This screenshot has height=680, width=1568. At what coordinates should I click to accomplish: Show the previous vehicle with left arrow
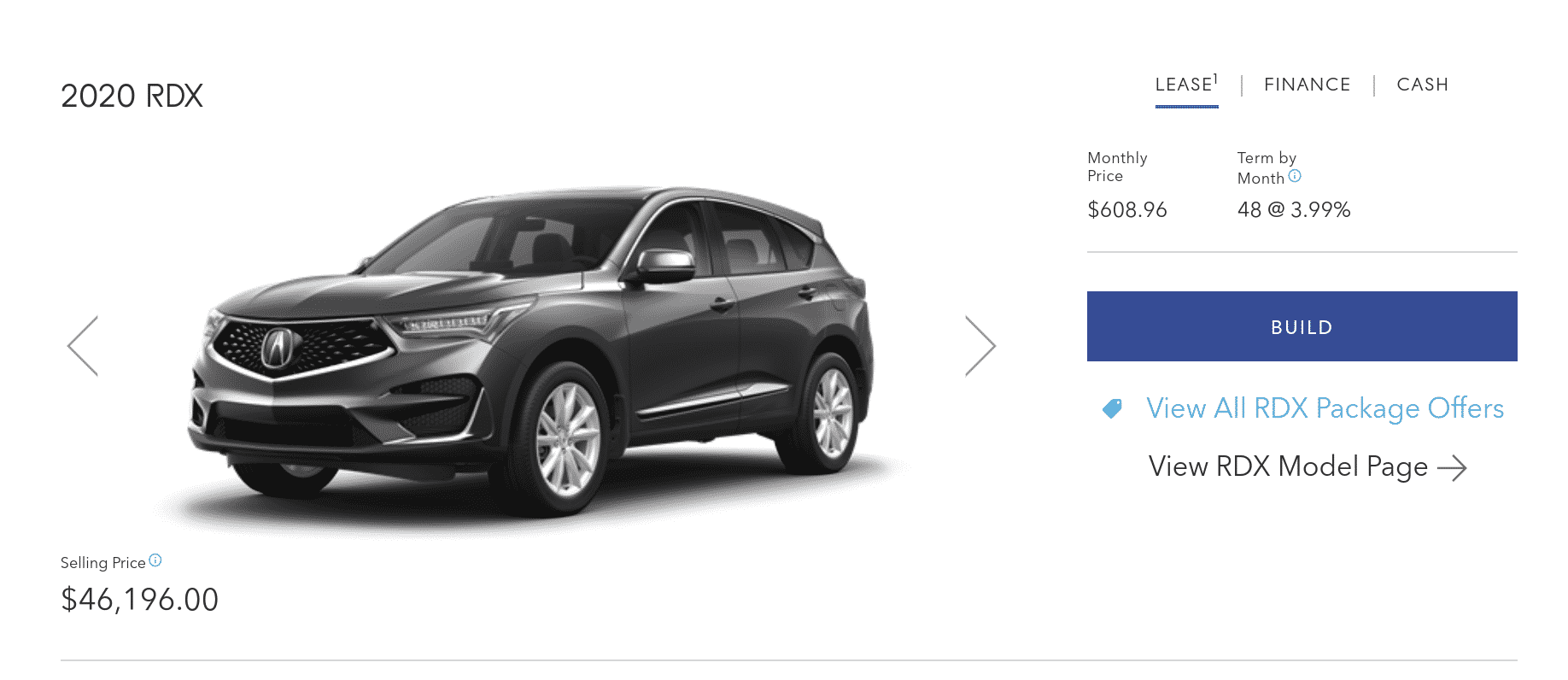[x=83, y=346]
